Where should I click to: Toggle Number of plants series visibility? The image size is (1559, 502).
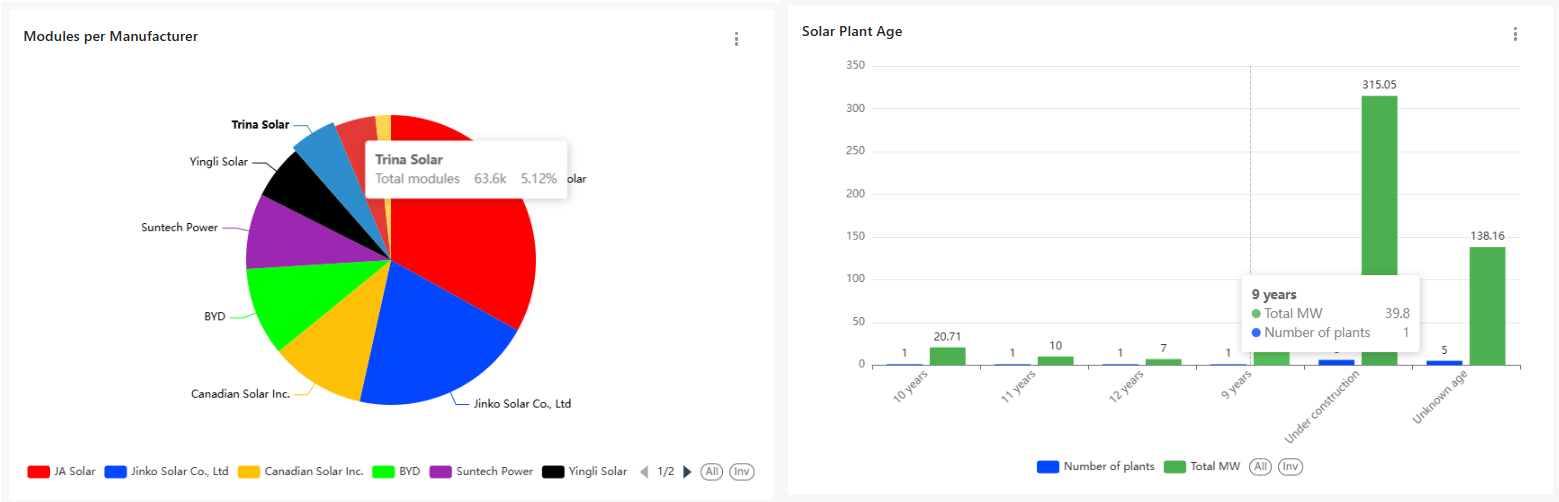coord(1096,466)
